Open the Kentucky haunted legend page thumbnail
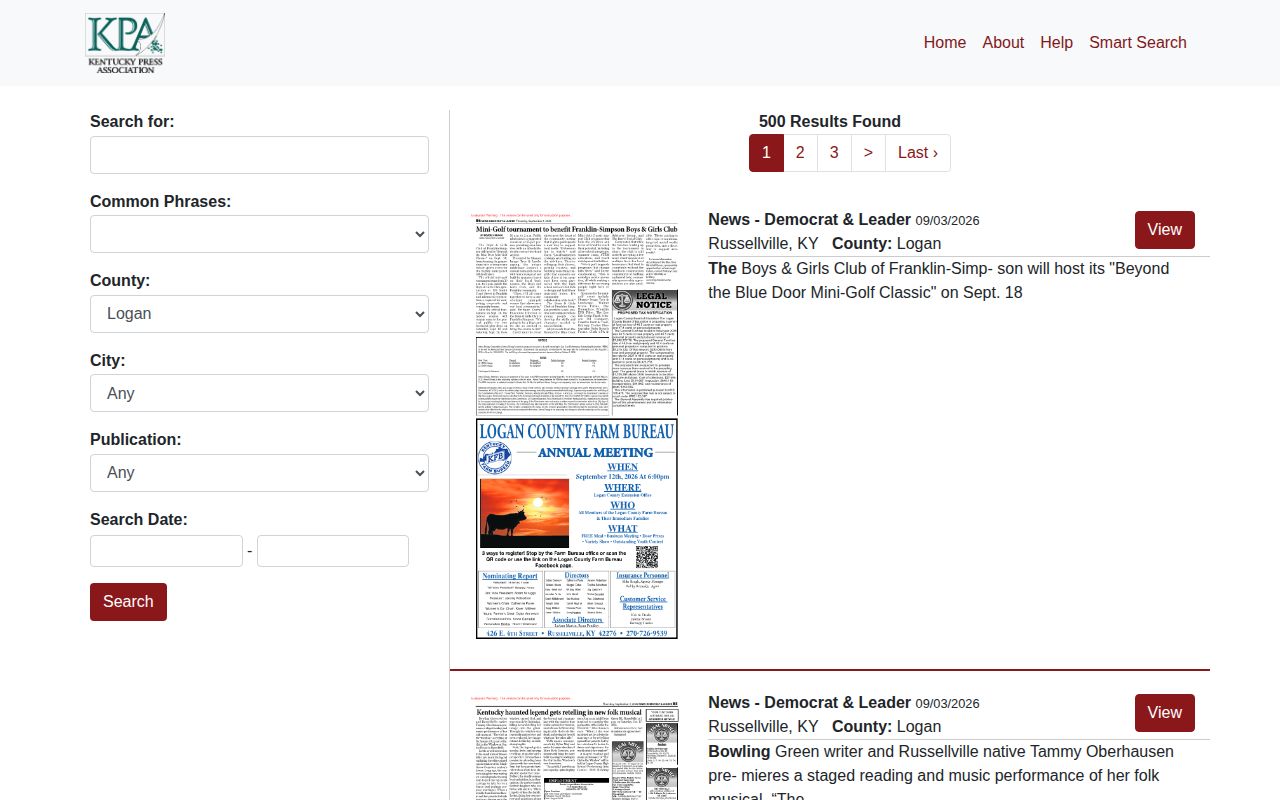Screen dimensions: 1280x800 click(577, 747)
